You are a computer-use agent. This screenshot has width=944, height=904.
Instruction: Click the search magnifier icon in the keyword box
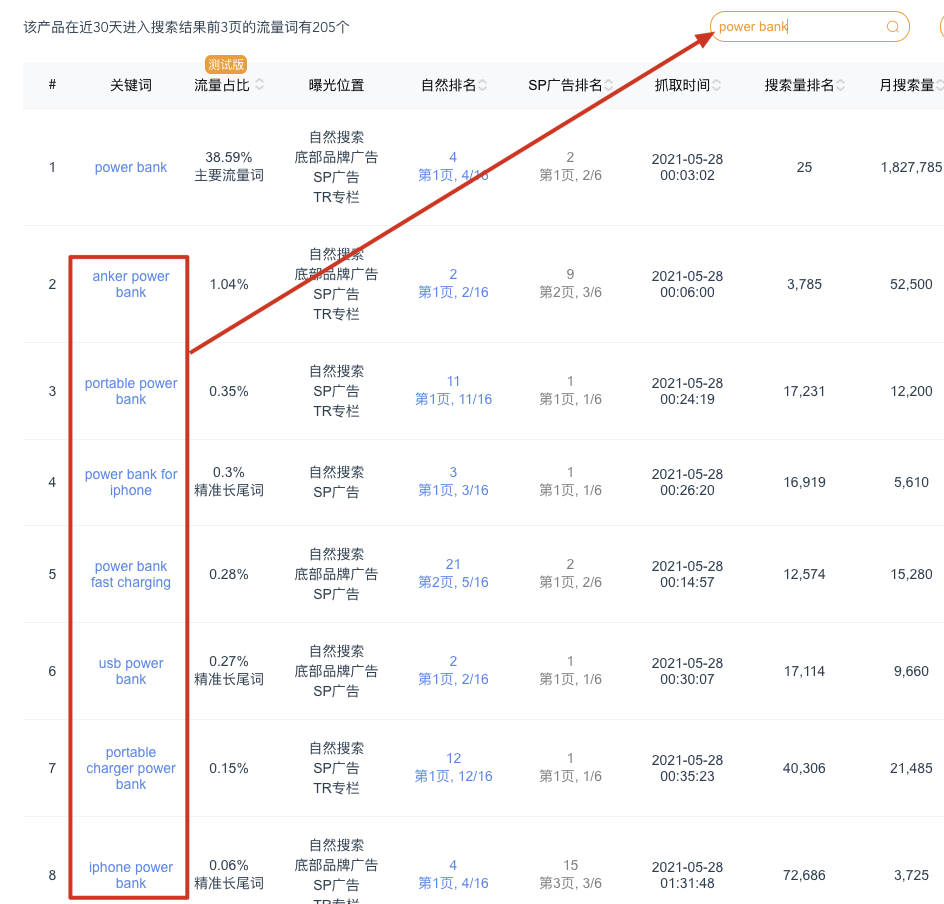pyautogui.click(x=891, y=27)
